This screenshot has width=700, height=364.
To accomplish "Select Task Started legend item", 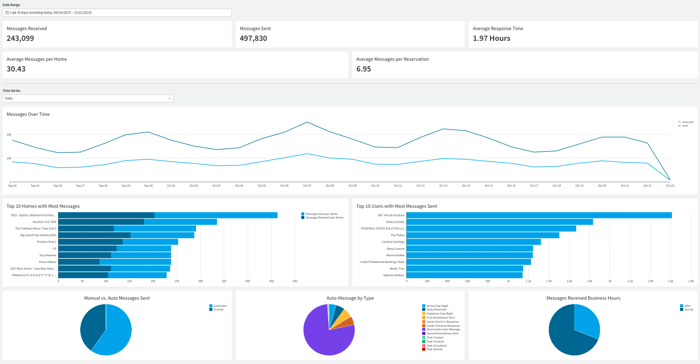I will tap(433, 349).
